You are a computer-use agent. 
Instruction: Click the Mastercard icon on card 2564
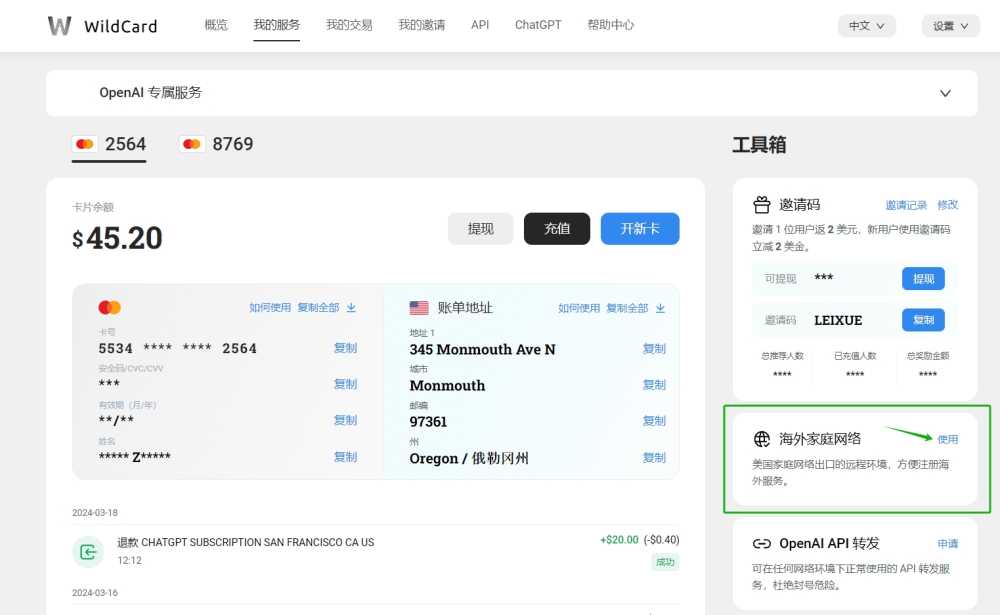85,144
